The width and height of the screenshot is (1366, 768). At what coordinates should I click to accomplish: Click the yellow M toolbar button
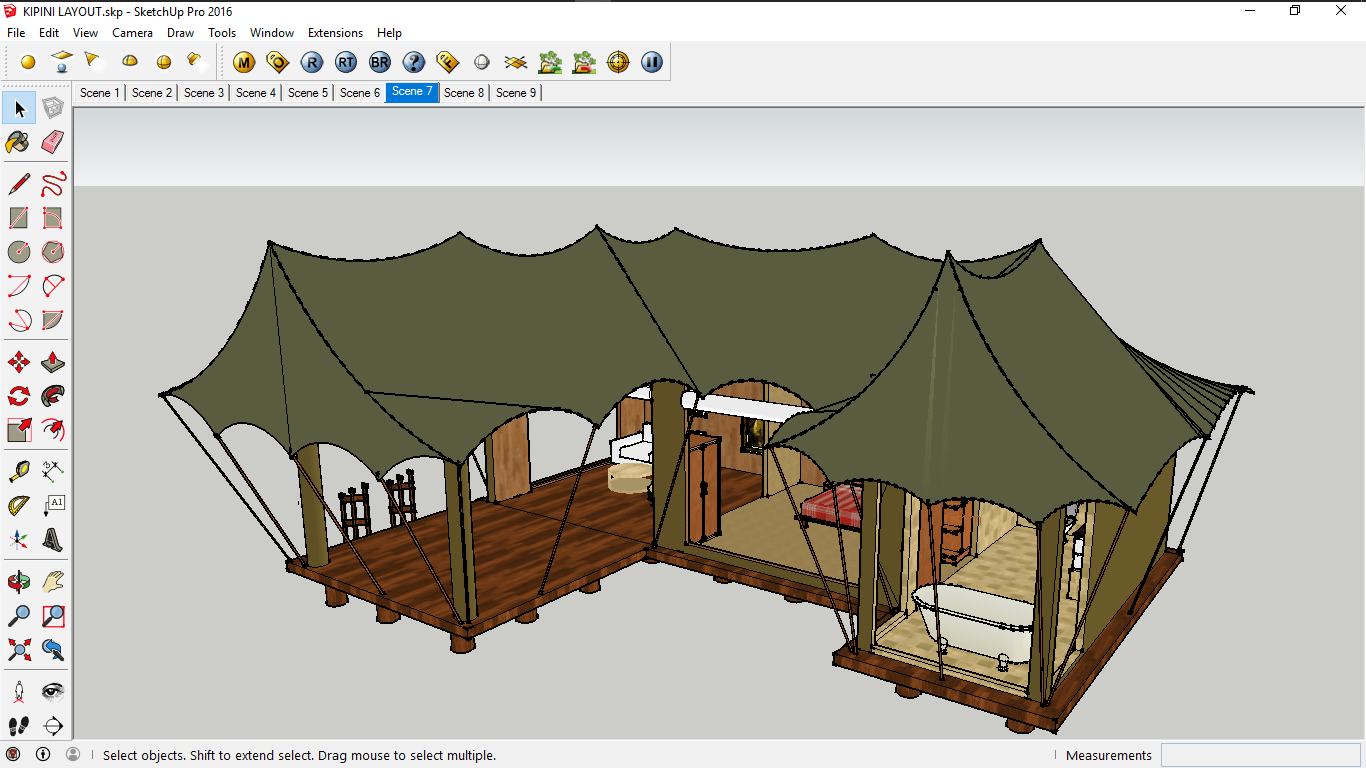(x=244, y=63)
